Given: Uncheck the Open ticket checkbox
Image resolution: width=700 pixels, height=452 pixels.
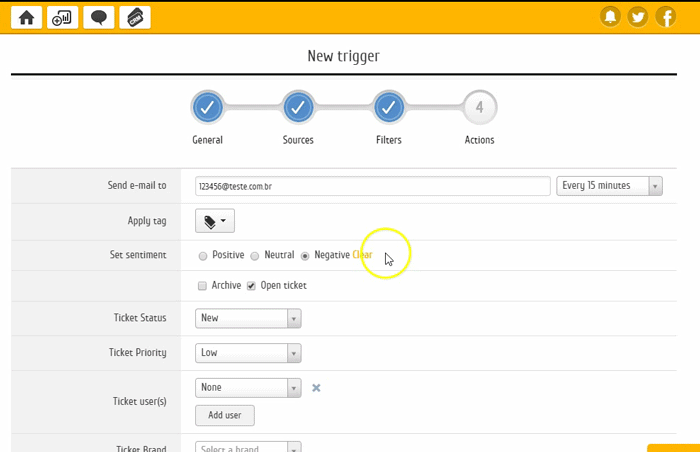Looking at the screenshot, I should click(251, 286).
